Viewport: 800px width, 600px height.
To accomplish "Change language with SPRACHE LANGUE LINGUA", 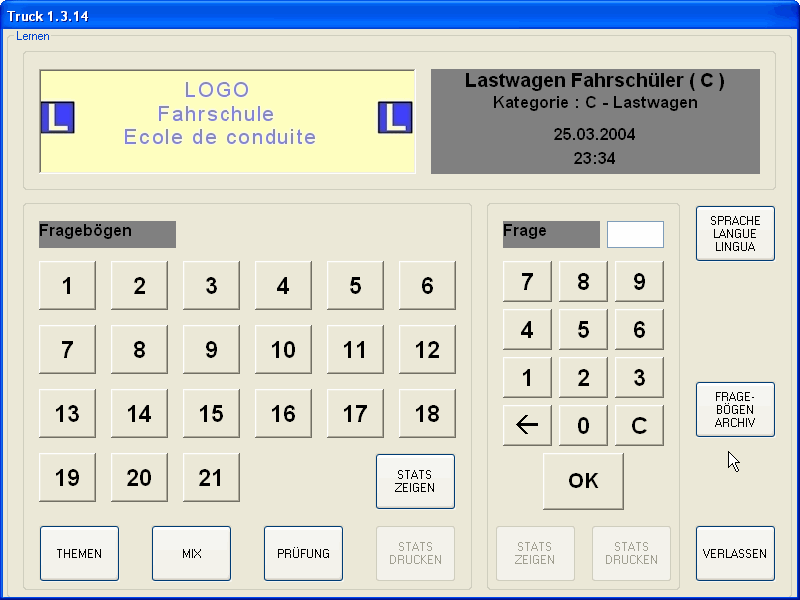I will [735, 233].
